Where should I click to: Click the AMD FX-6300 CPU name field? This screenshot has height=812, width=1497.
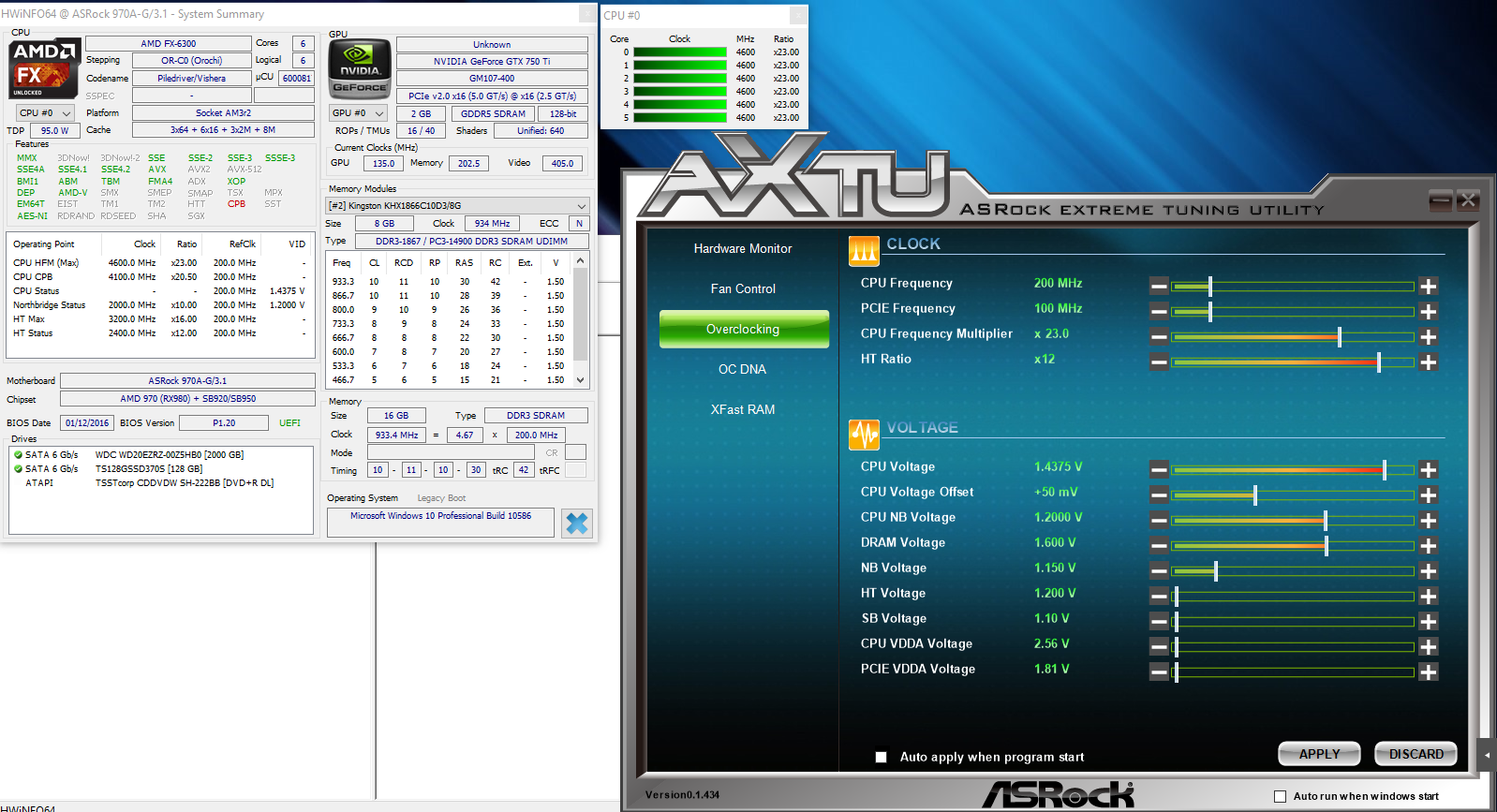(169, 44)
